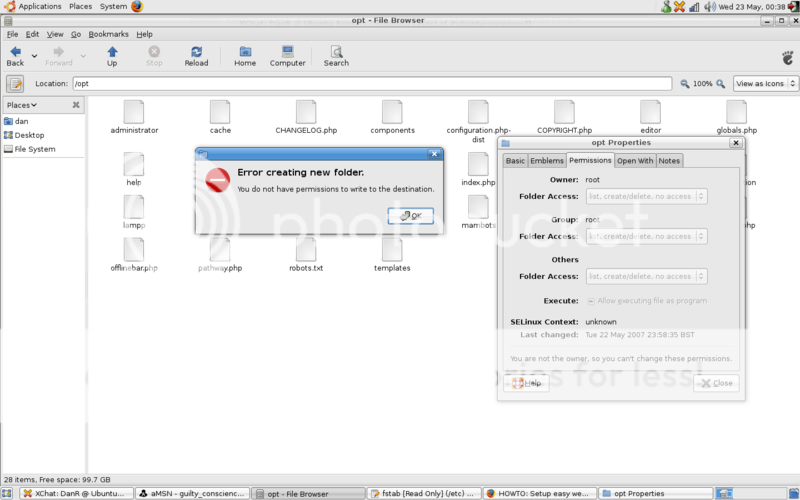Click the Location path input field
800x500 pixels.
[370, 84]
